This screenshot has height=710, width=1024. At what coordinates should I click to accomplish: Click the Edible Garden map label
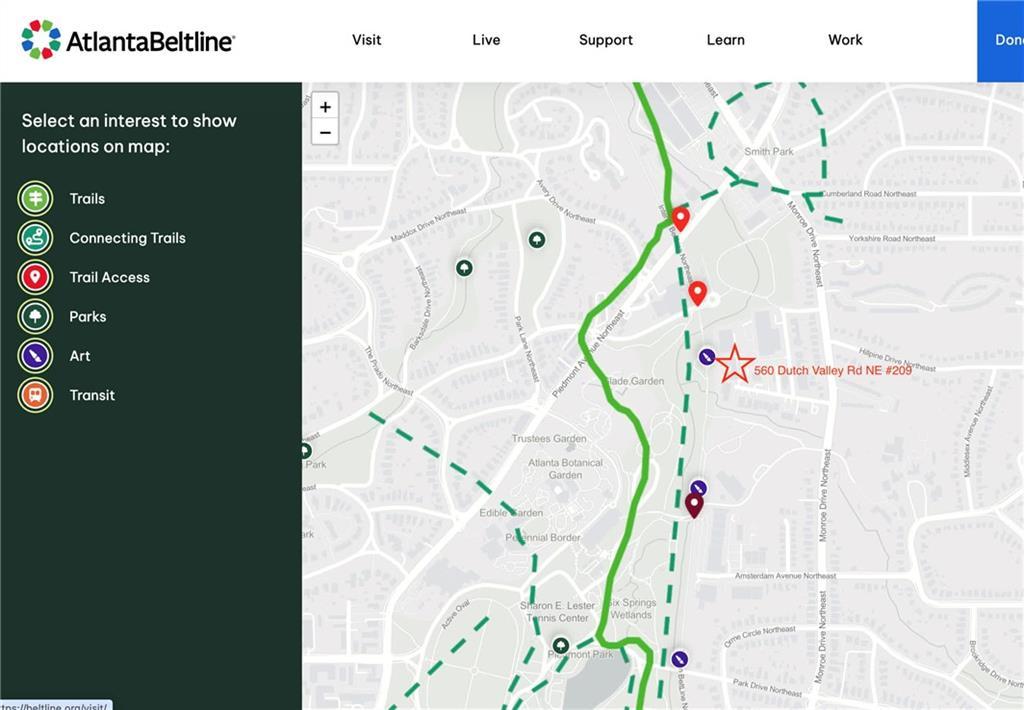click(x=511, y=513)
